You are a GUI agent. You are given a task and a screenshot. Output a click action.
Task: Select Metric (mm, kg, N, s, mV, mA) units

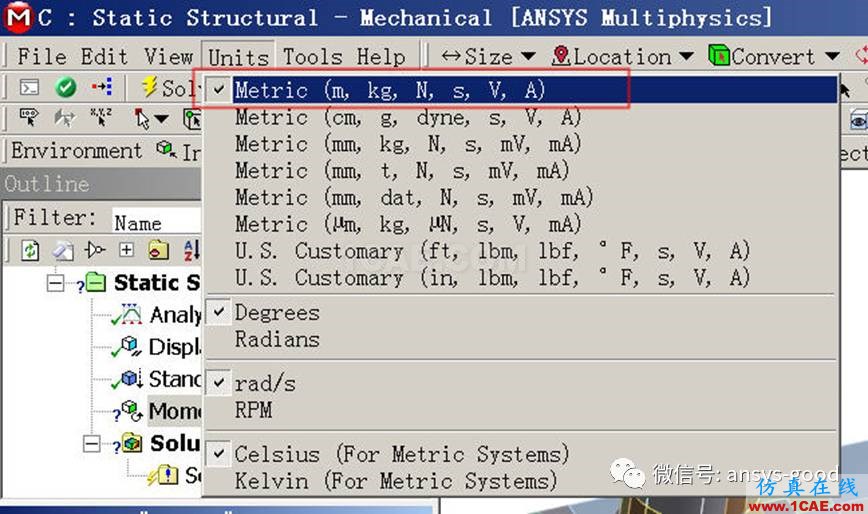[520, 144]
